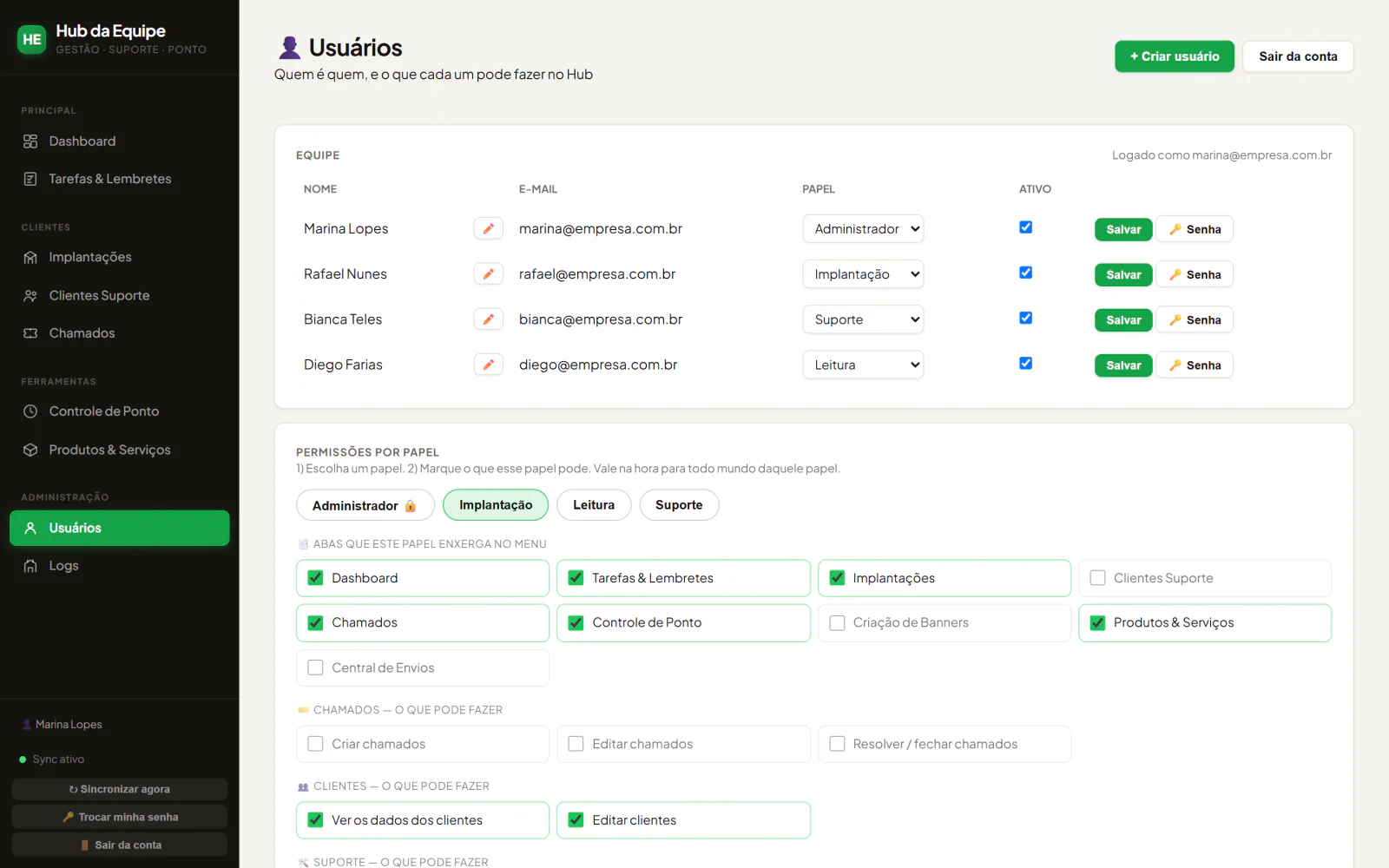Click Sincronizar agora in sidebar
1389x868 pixels.
[120, 789]
